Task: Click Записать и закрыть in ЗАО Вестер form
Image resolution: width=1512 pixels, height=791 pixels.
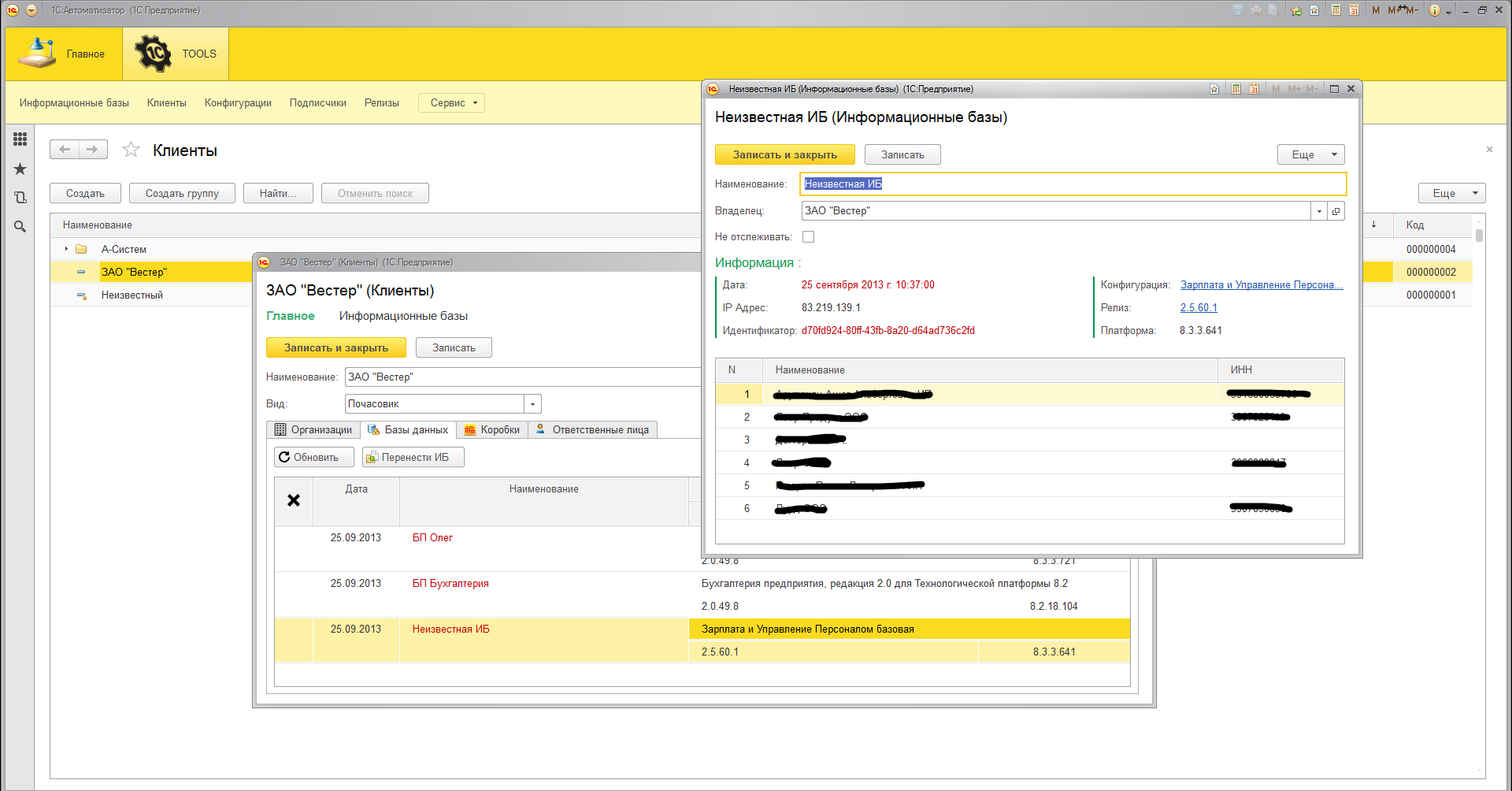Action: click(x=336, y=347)
